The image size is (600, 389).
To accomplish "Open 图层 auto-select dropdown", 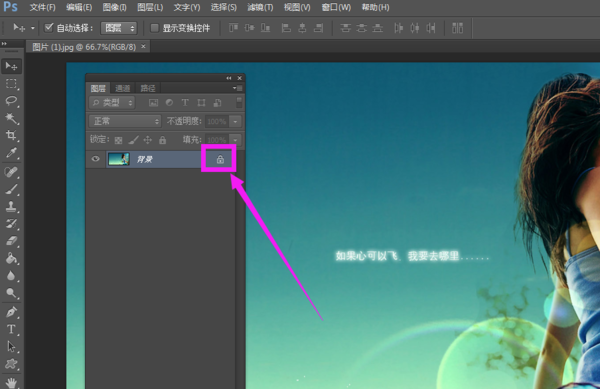I will coord(119,28).
